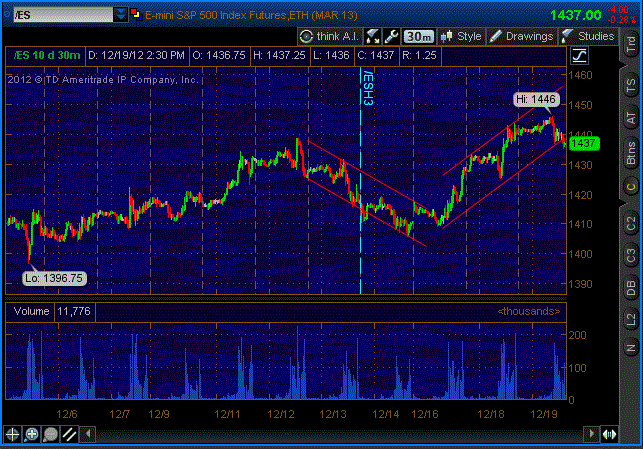Image resolution: width=643 pixels, height=449 pixels.
Task: Click the 200 volume axis label
Action: point(577,335)
